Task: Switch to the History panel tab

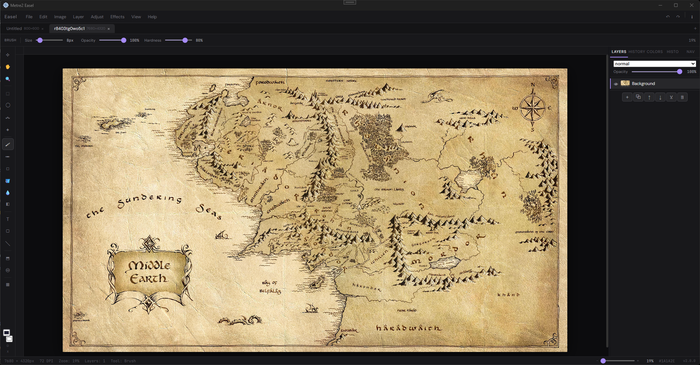Action: (637, 52)
